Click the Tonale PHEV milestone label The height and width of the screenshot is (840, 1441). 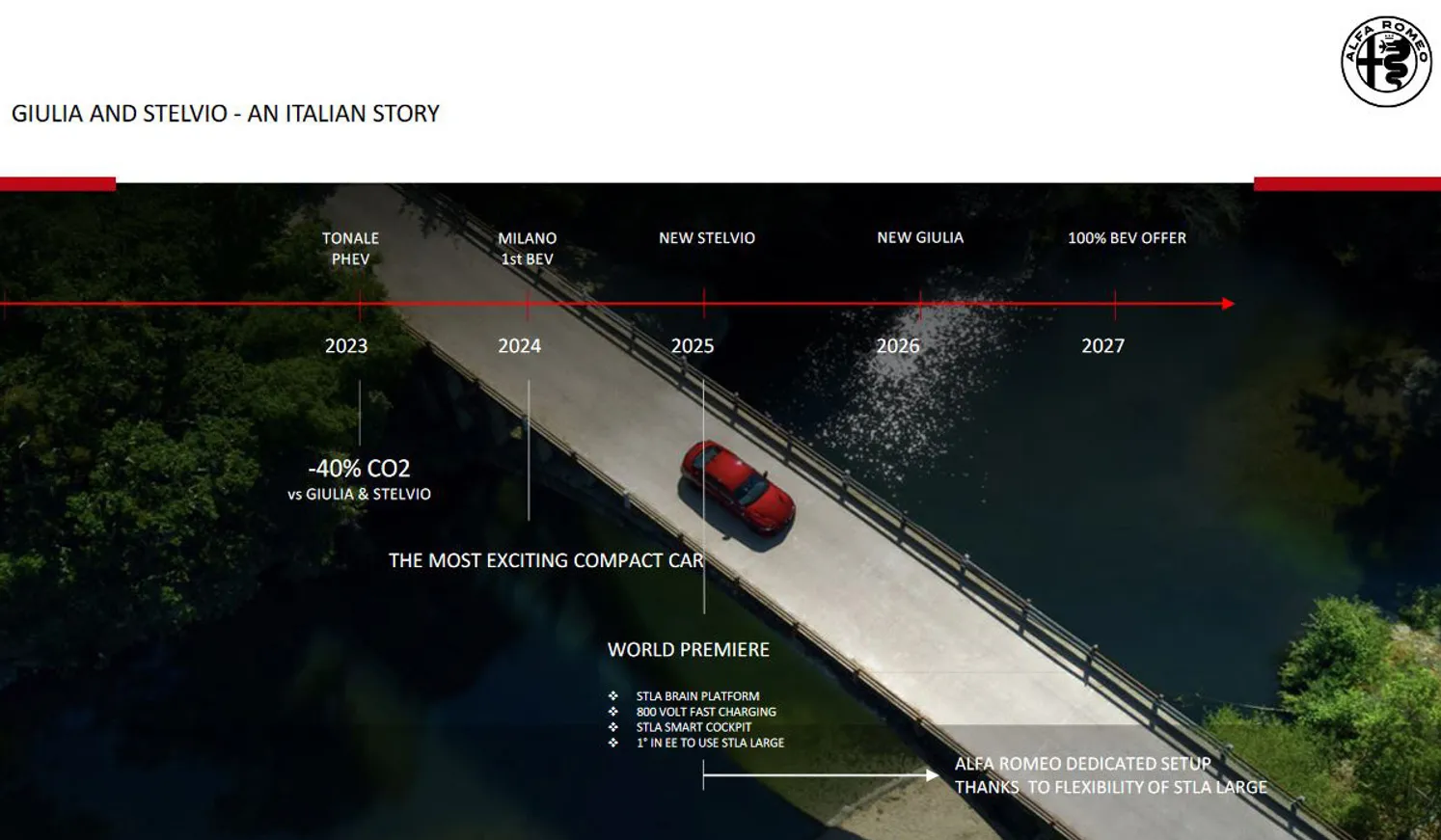pos(350,248)
